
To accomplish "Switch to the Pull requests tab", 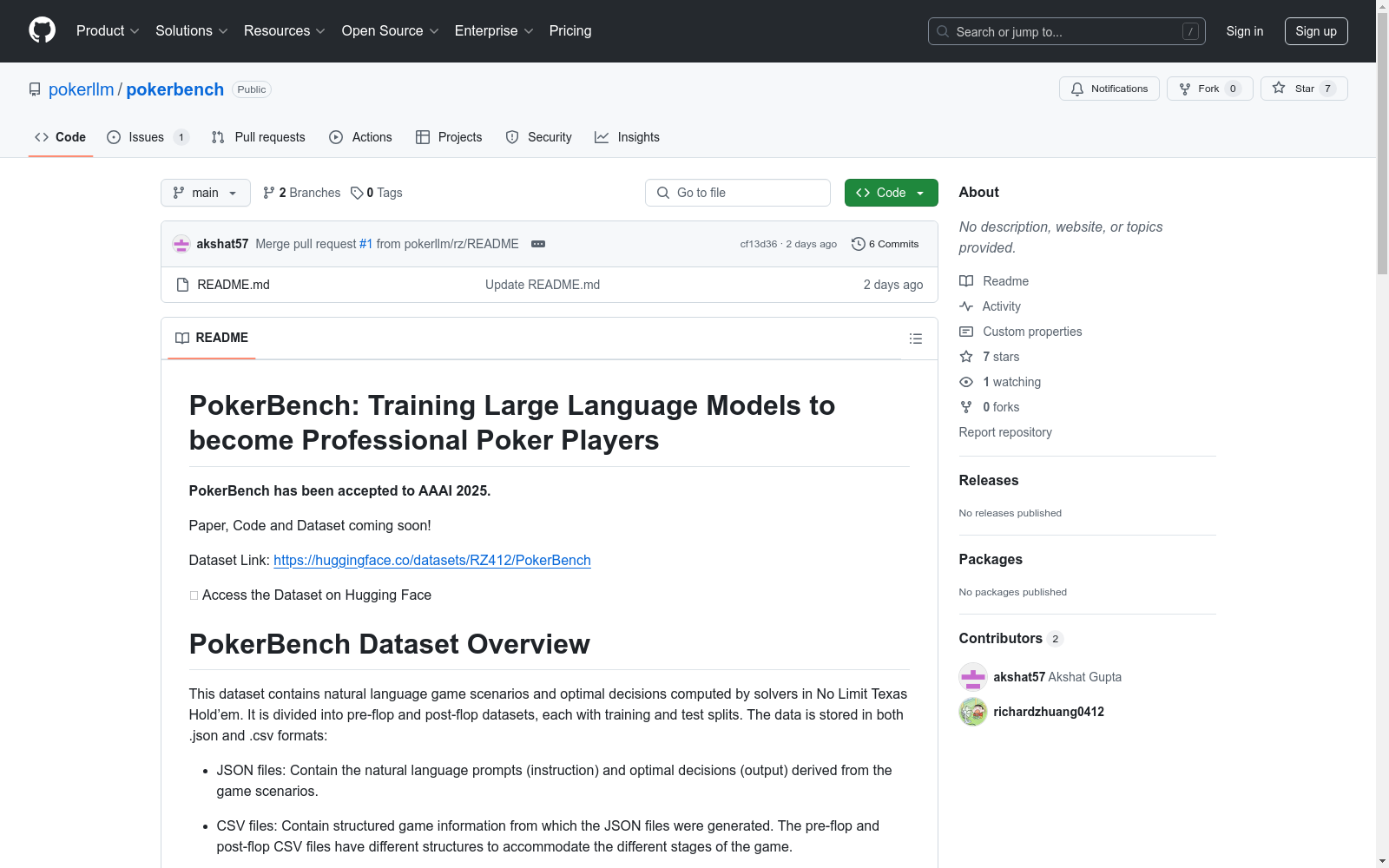I will tap(259, 137).
